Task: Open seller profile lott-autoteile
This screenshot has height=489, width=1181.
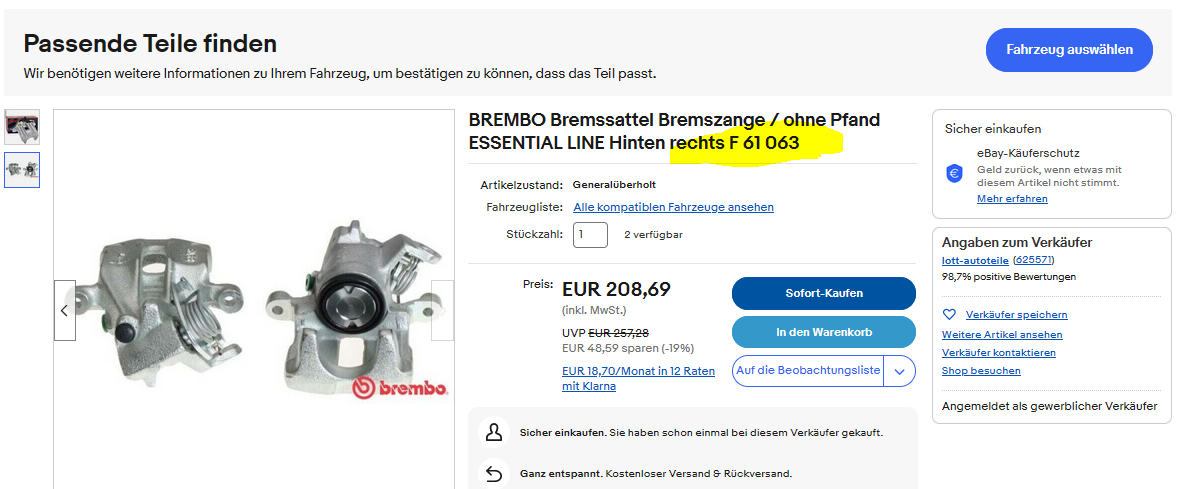Action: (x=975, y=260)
